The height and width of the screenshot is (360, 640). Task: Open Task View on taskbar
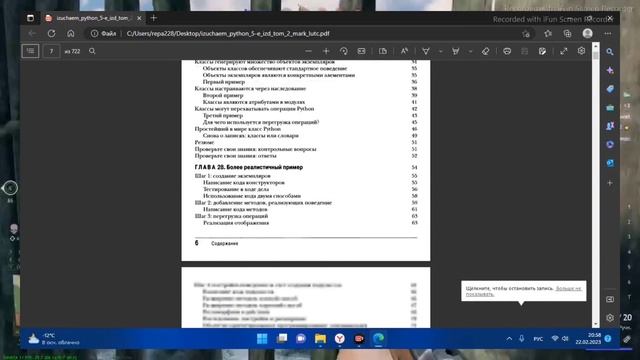click(x=282, y=338)
